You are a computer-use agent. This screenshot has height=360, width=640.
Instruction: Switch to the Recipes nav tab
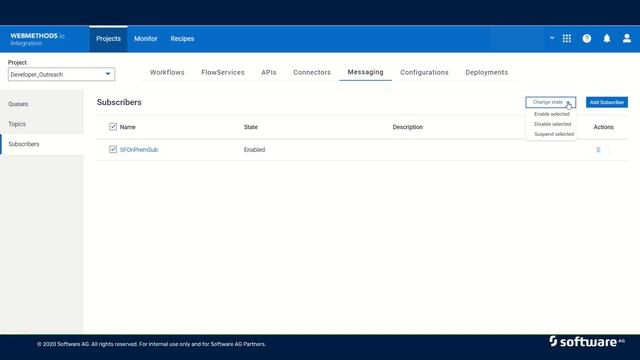[x=182, y=39]
